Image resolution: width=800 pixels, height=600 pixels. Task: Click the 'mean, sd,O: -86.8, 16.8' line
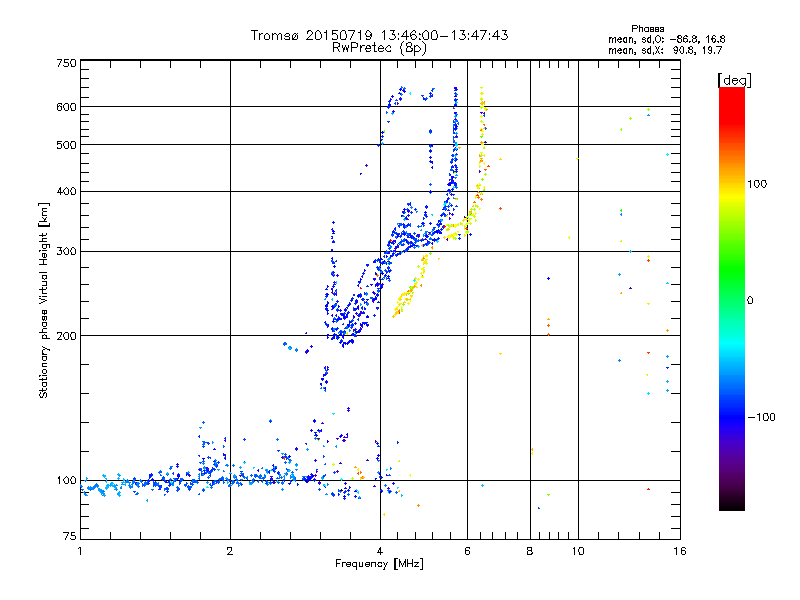tap(666, 39)
